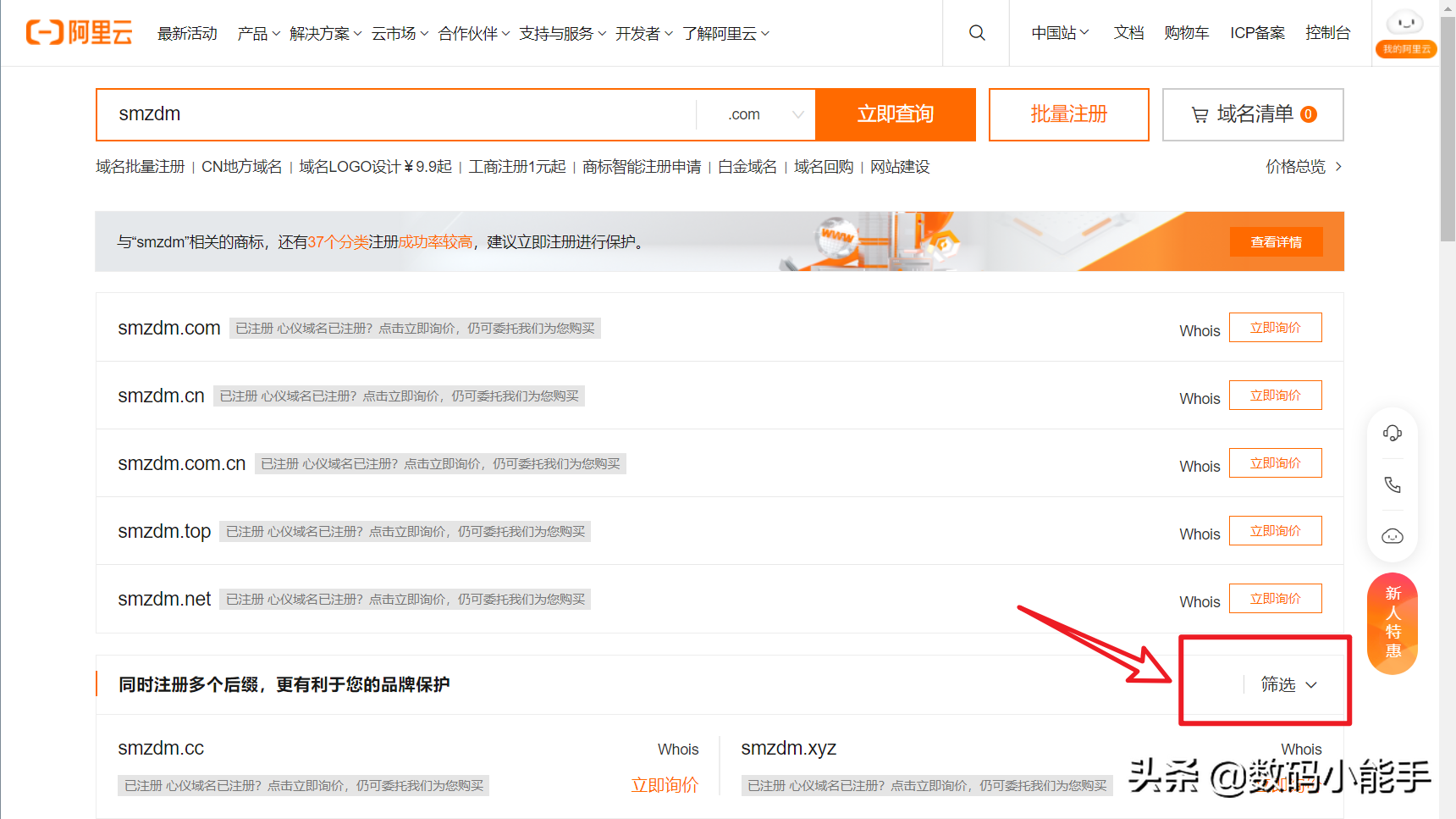Image resolution: width=1456 pixels, height=819 pixels.
Task: Open the CN地方域名 link
Action: [241, 167]
